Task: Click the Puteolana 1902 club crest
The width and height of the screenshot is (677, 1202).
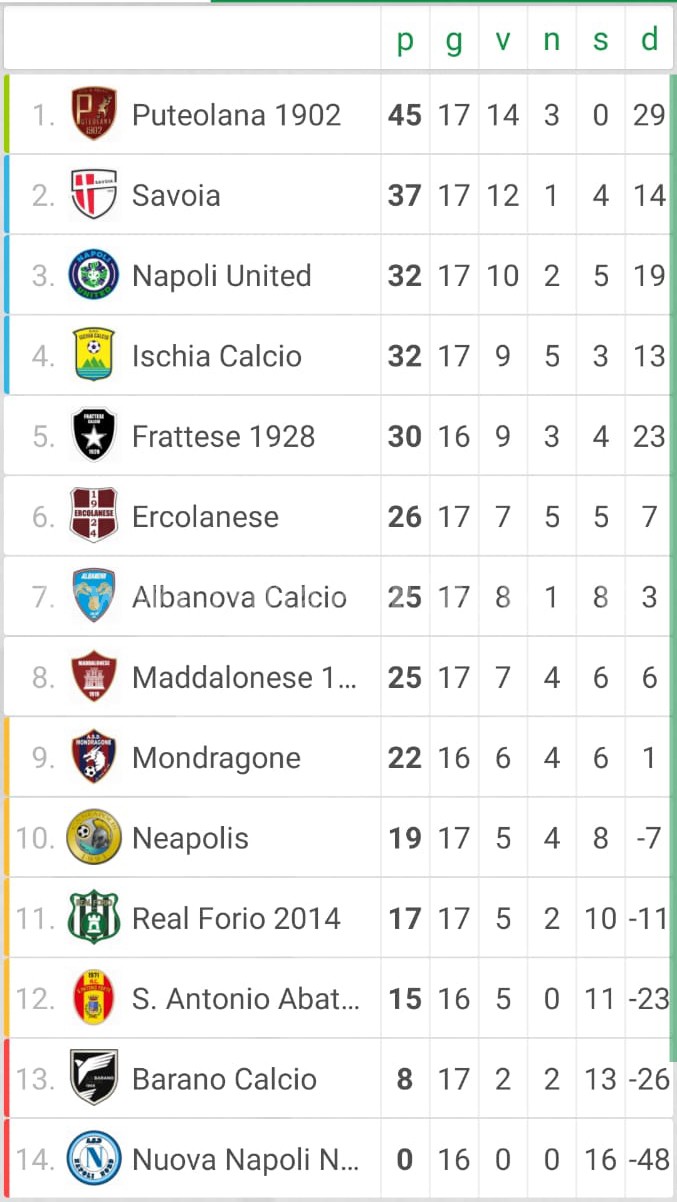Action: coord(94,114)
